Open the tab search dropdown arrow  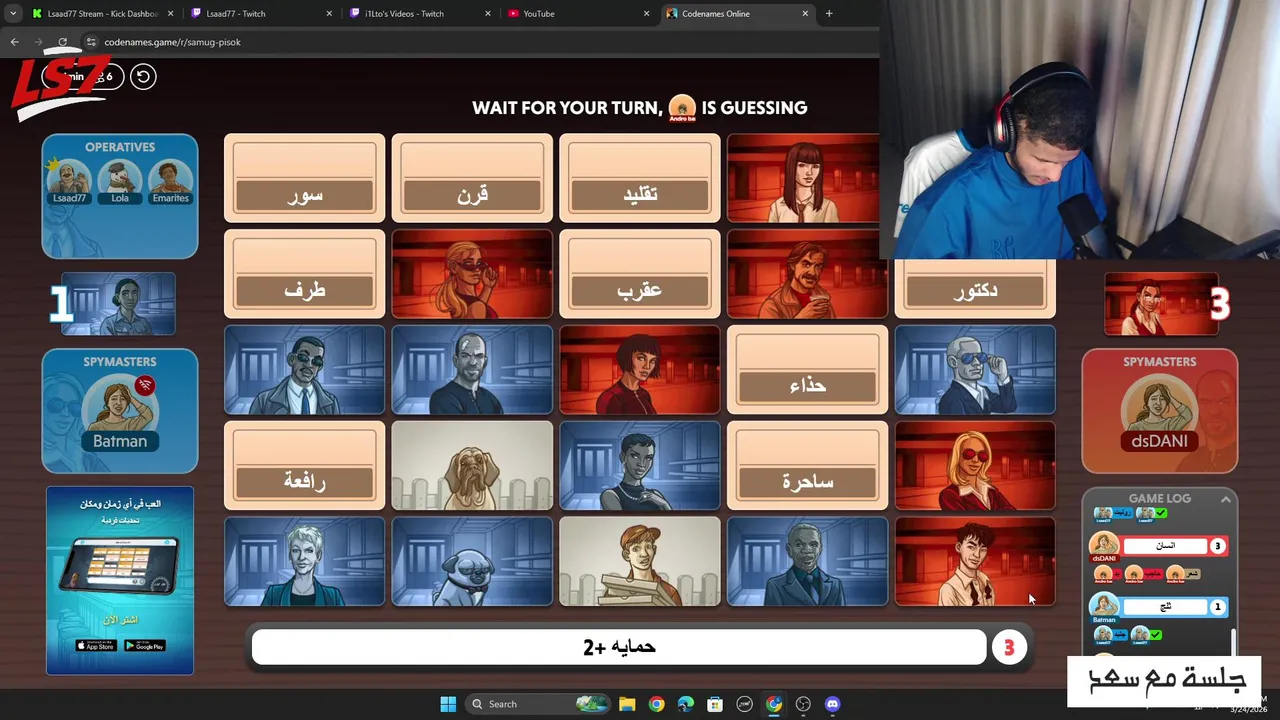tap(12, 14)
